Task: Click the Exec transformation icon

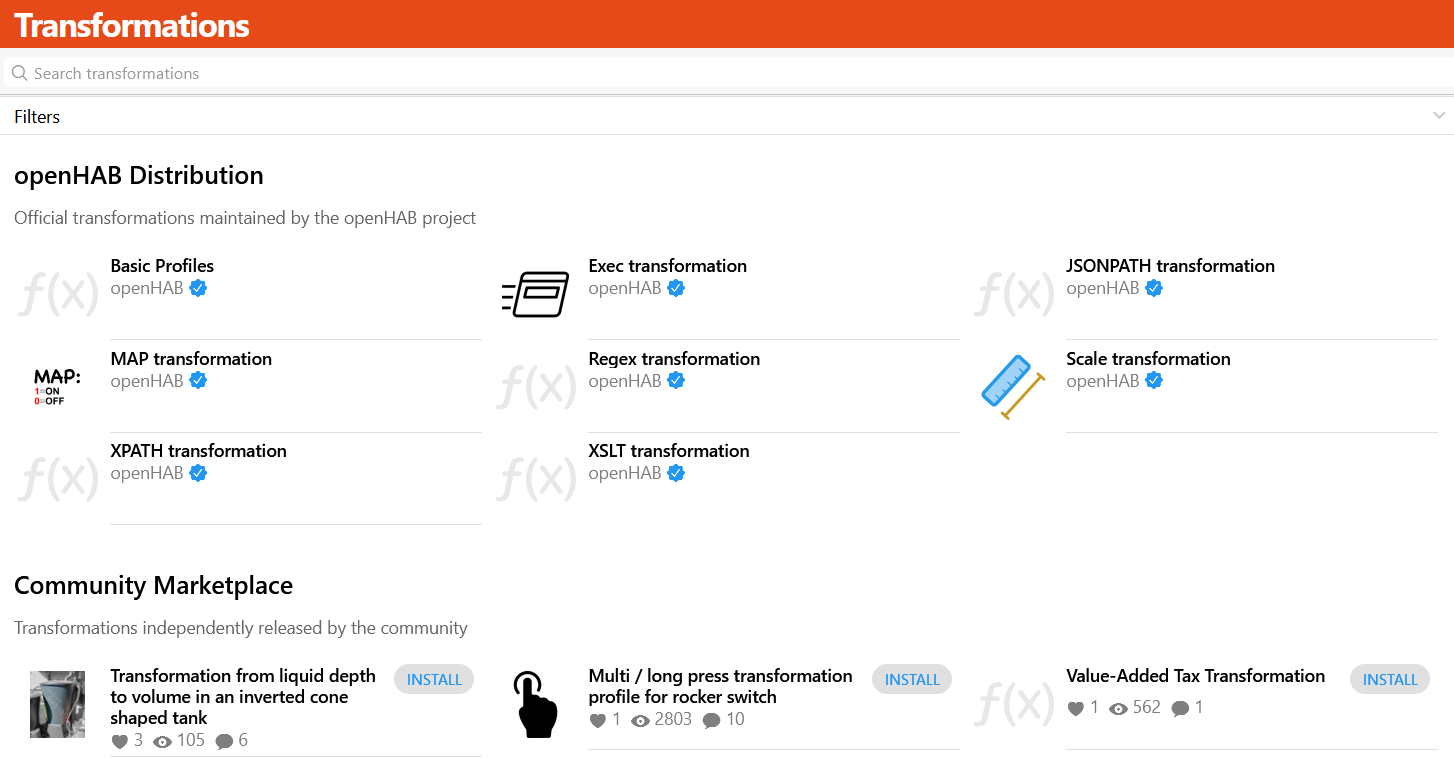Action: (536, 294)
